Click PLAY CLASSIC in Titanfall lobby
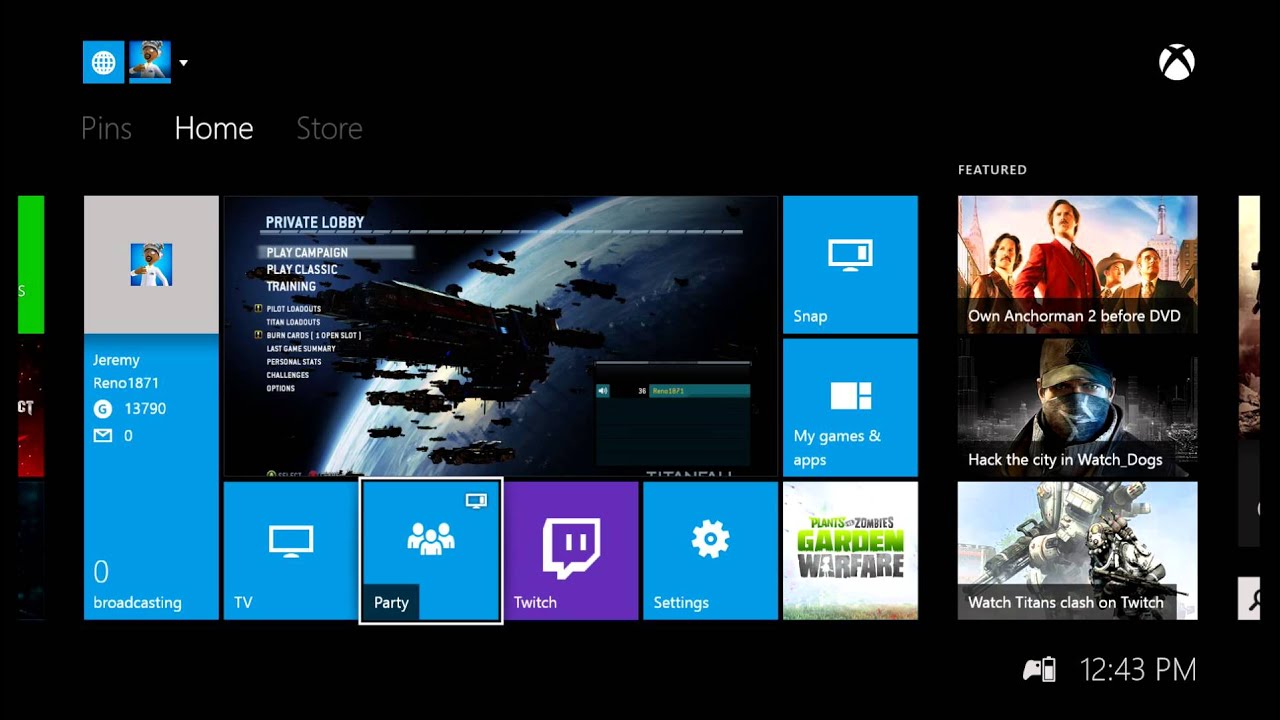The height and width of the screenshot is (720, 1280). pyautogui.click(x=302, y=269)
